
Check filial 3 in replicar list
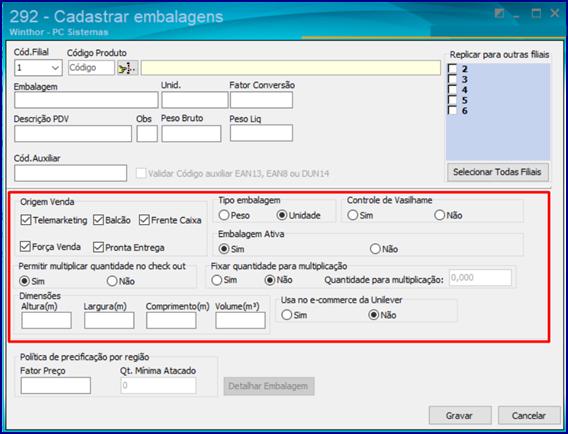coord(452,79)
